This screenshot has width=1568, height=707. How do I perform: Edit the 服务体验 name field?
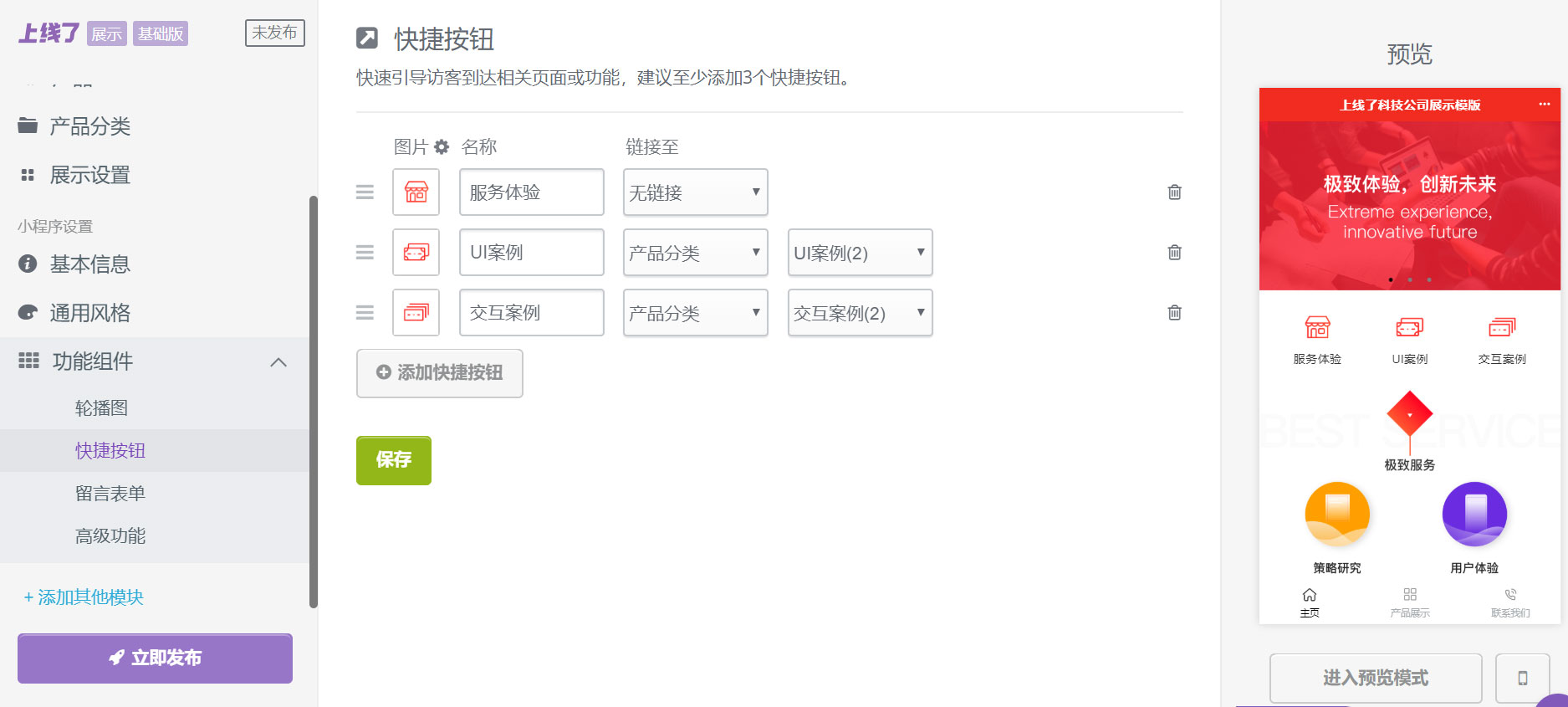pos(532,192)
